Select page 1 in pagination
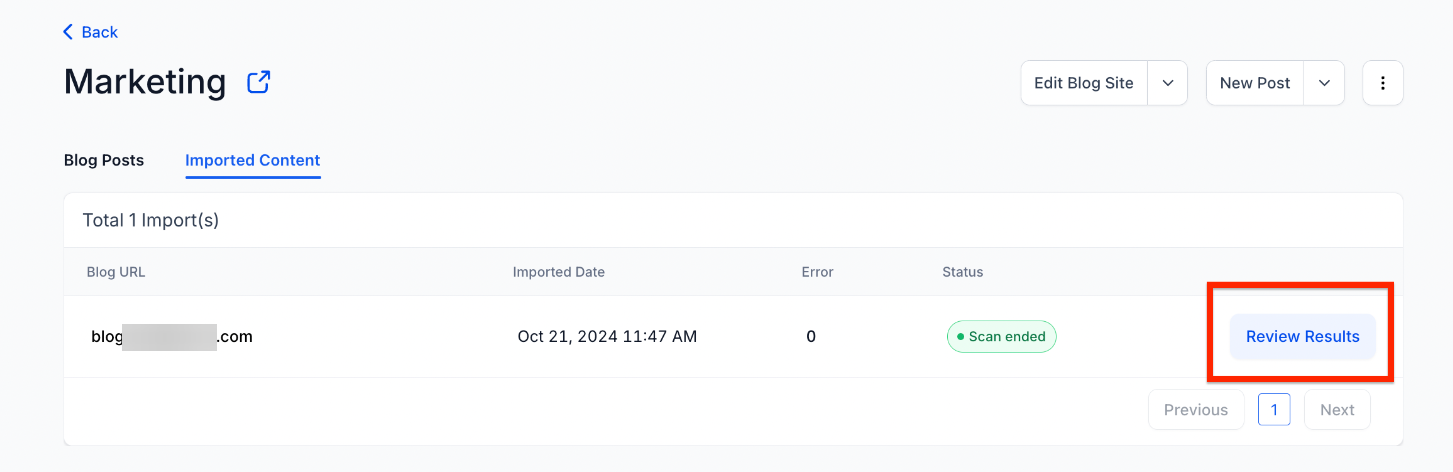 coord(1274,410)
